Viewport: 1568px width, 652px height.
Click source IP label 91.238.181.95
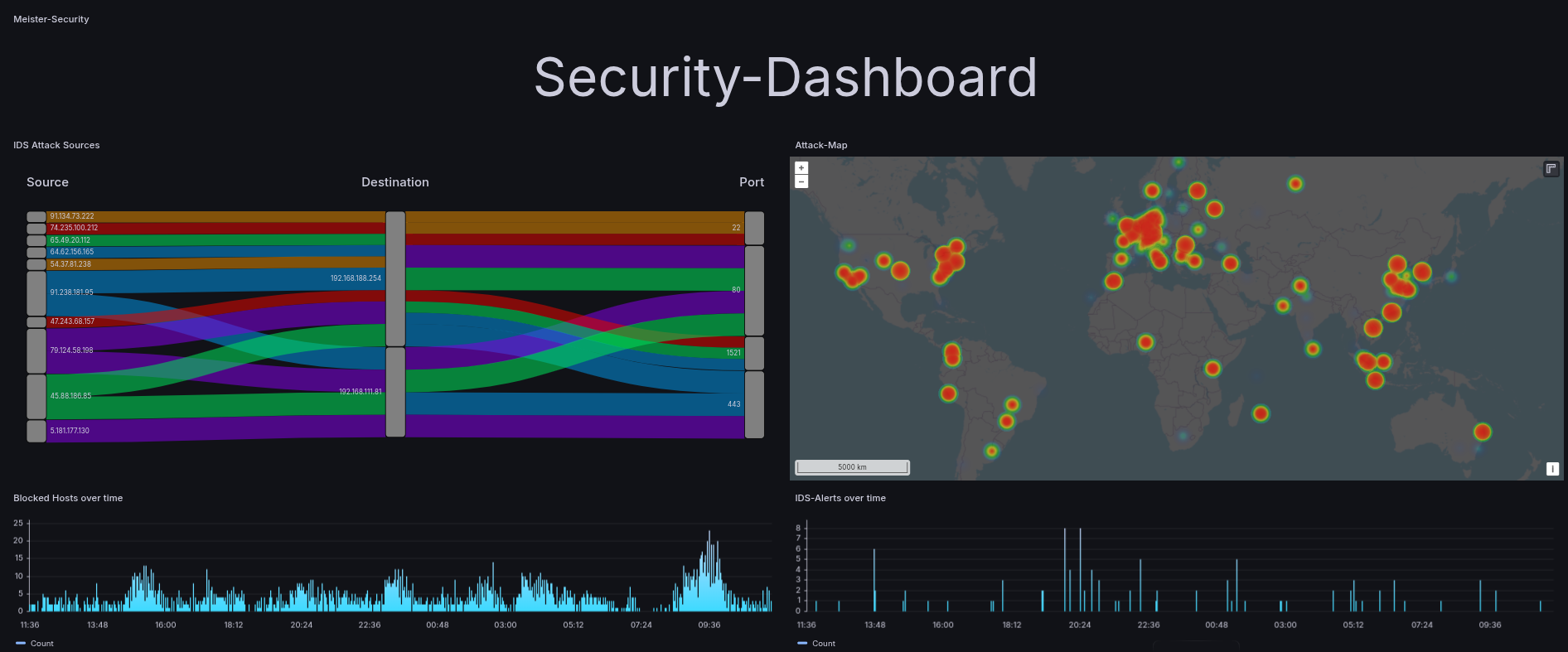click(71, 292)
